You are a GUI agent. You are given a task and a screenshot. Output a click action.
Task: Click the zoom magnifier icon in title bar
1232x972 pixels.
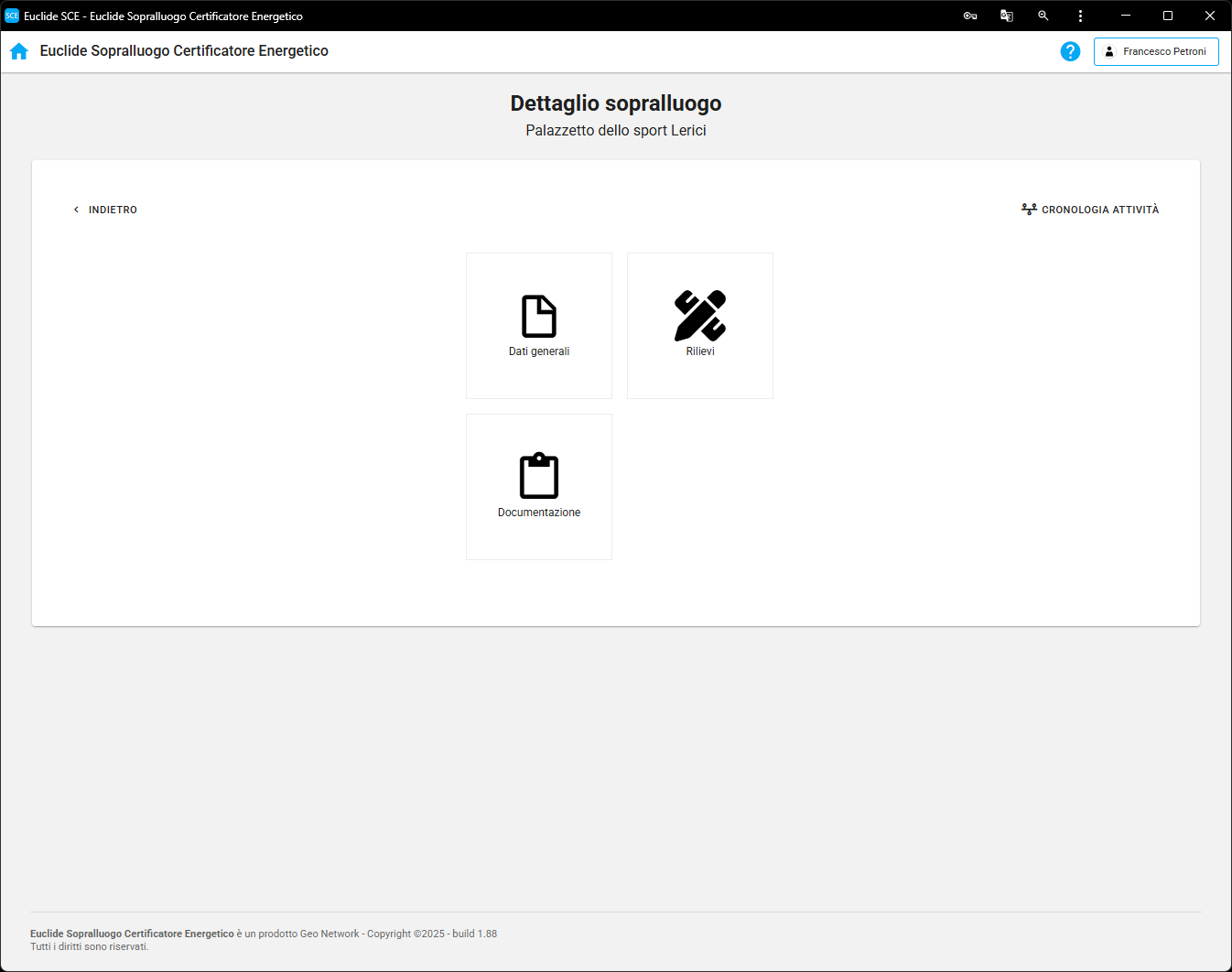[x=1043, y=16]
